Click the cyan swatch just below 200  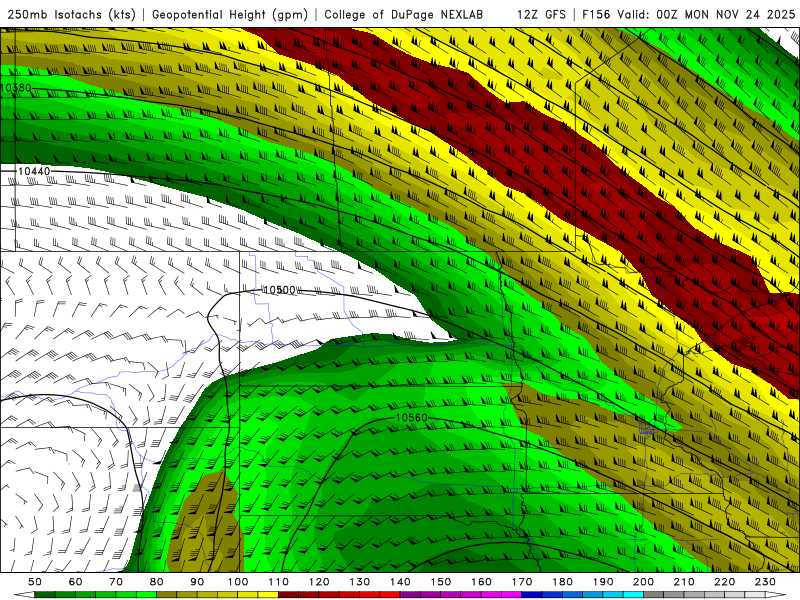click(633, 595)
